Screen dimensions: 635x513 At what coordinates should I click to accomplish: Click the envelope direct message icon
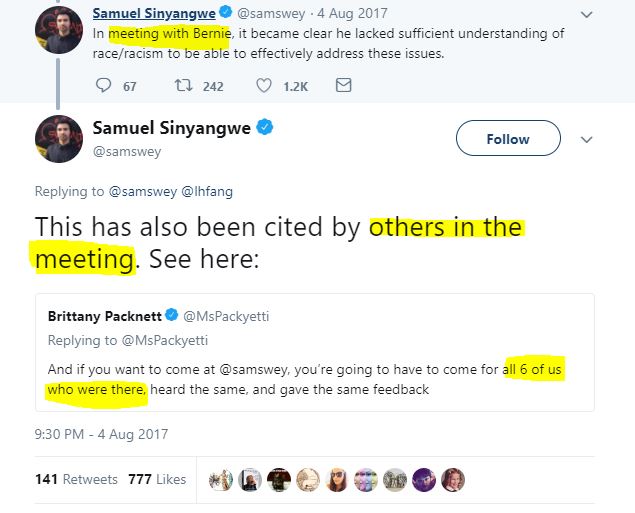(x=343, y=86)
